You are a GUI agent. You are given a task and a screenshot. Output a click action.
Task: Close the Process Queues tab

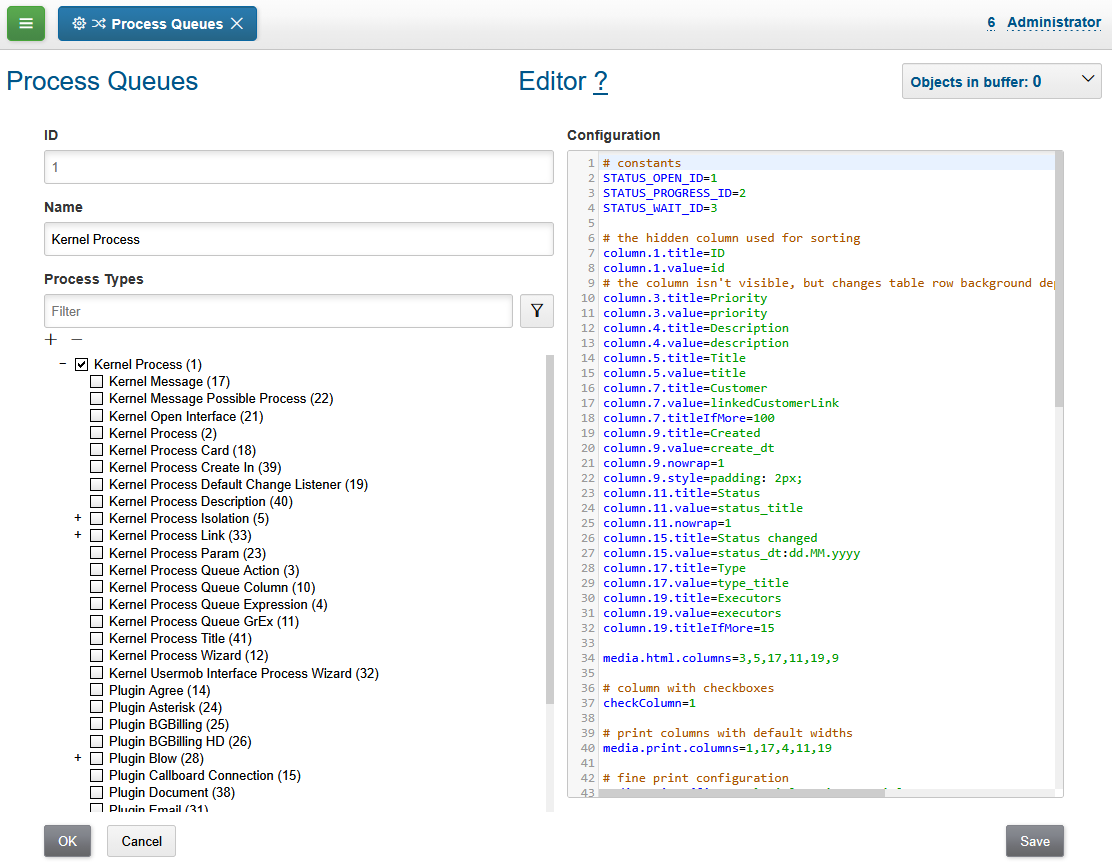(237, 24)
